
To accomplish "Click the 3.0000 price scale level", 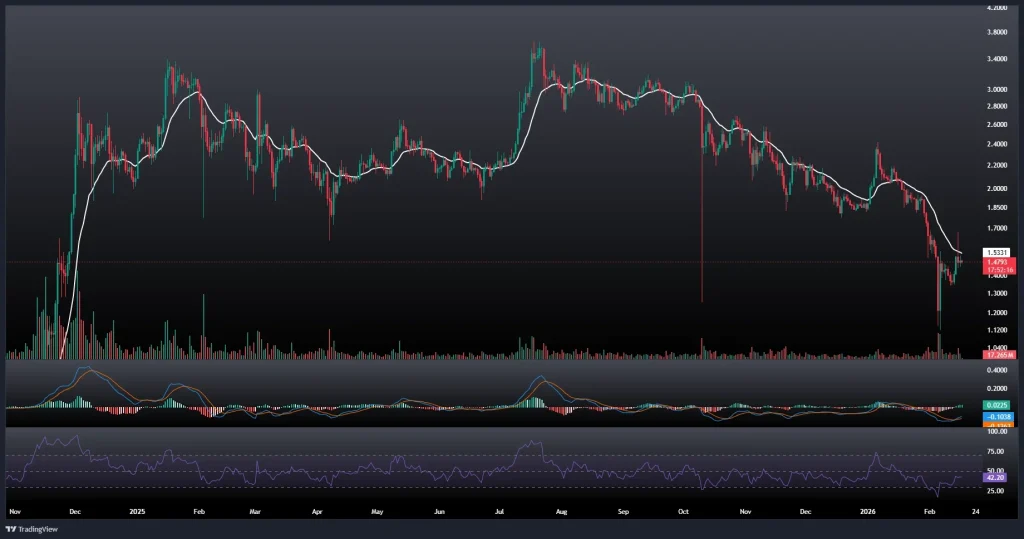I will (x=997, y=89).
